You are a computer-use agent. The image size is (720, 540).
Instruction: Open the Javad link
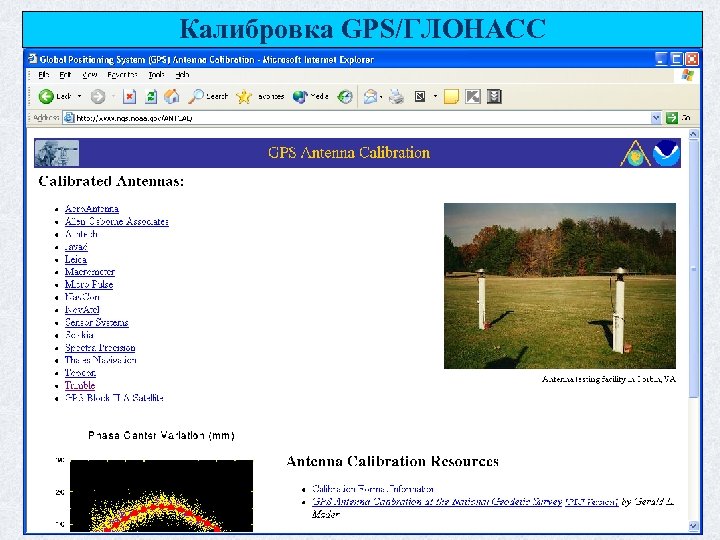76,247
